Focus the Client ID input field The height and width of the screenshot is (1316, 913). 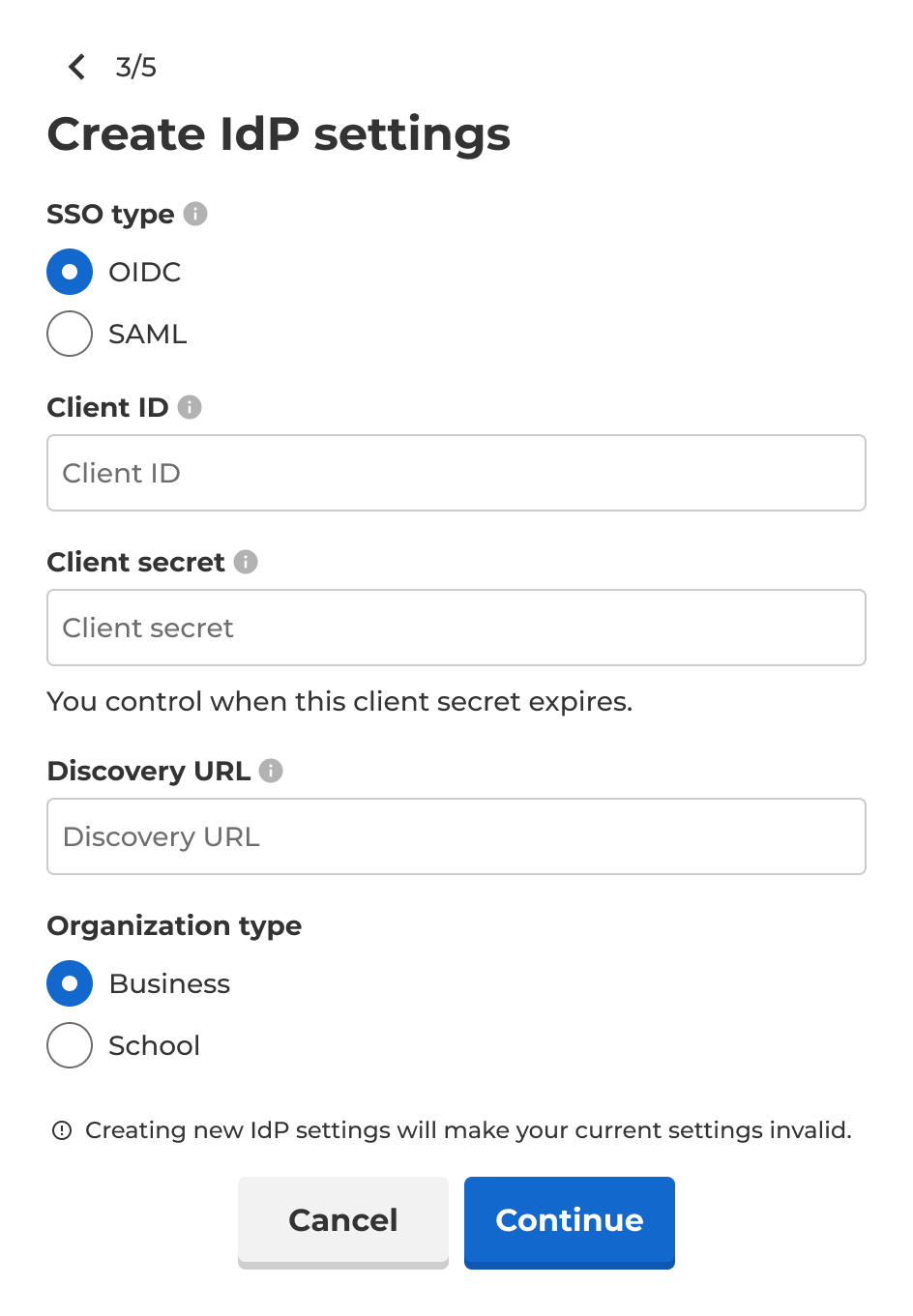[456, 473]
